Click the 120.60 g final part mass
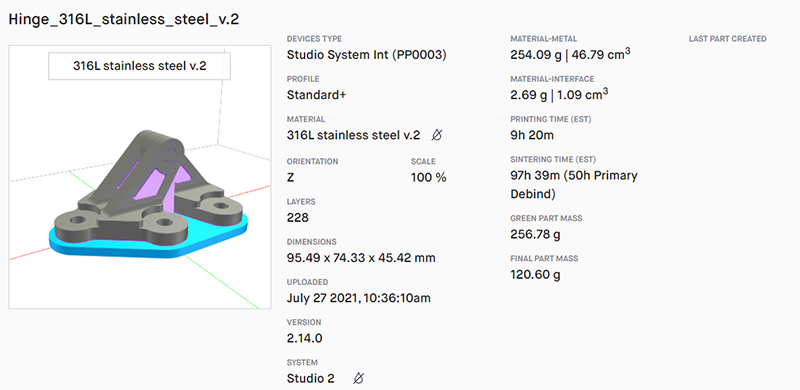This screenshot has width=800, height=390. click(535, 275)
